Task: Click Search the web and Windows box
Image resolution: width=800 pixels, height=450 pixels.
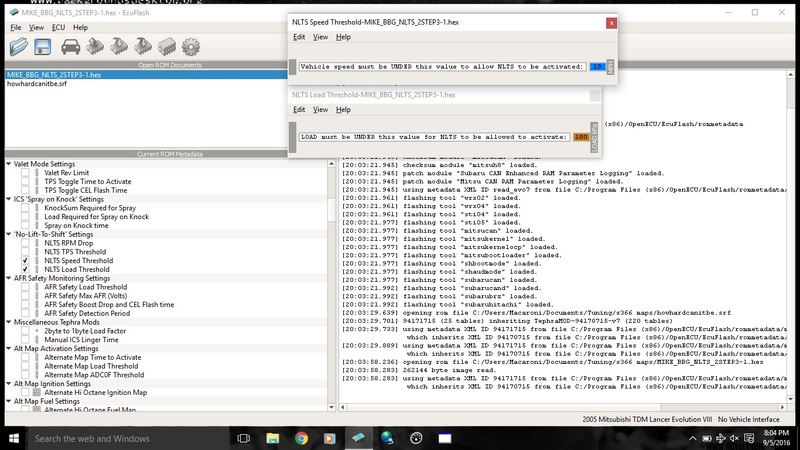Action: click(x=128, y=438)
